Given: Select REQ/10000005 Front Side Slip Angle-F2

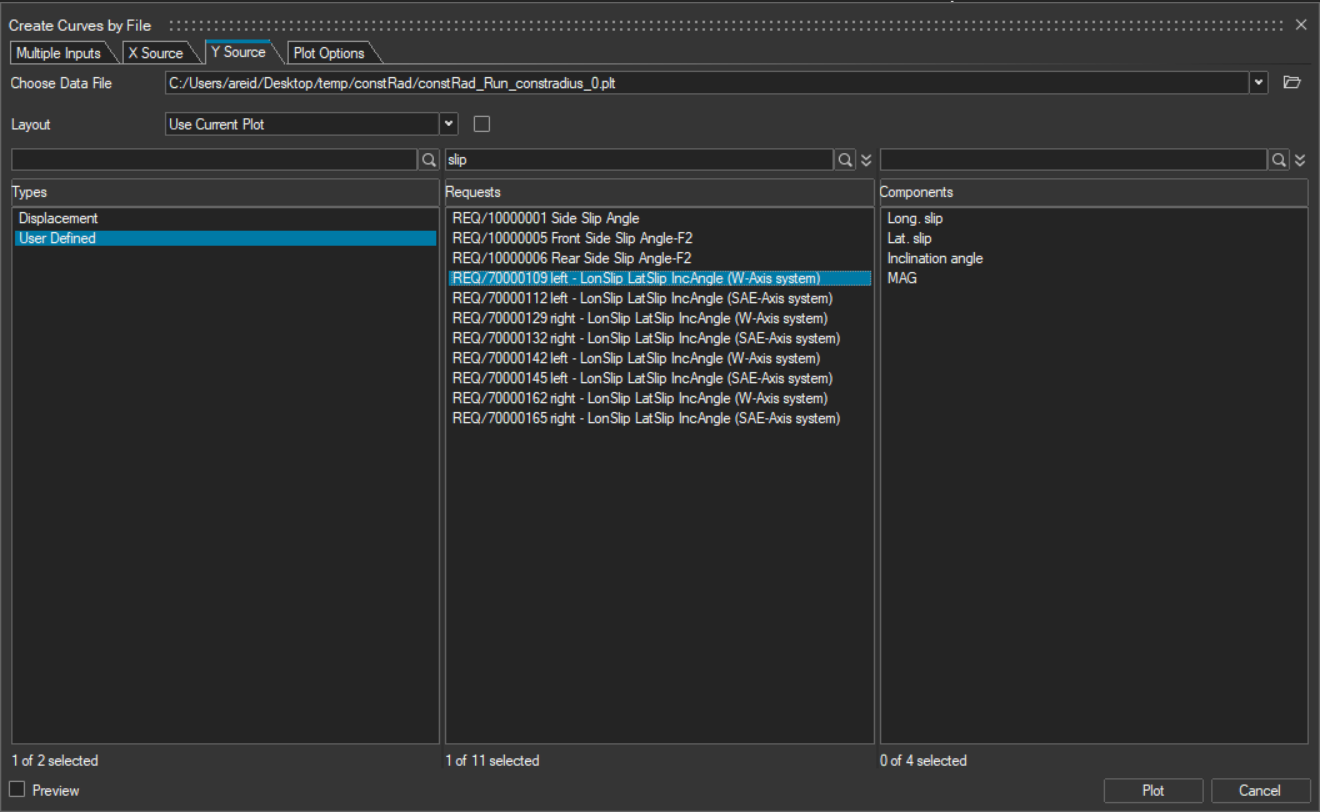Looking at the screenshot, I should click(x=660, y=238).
